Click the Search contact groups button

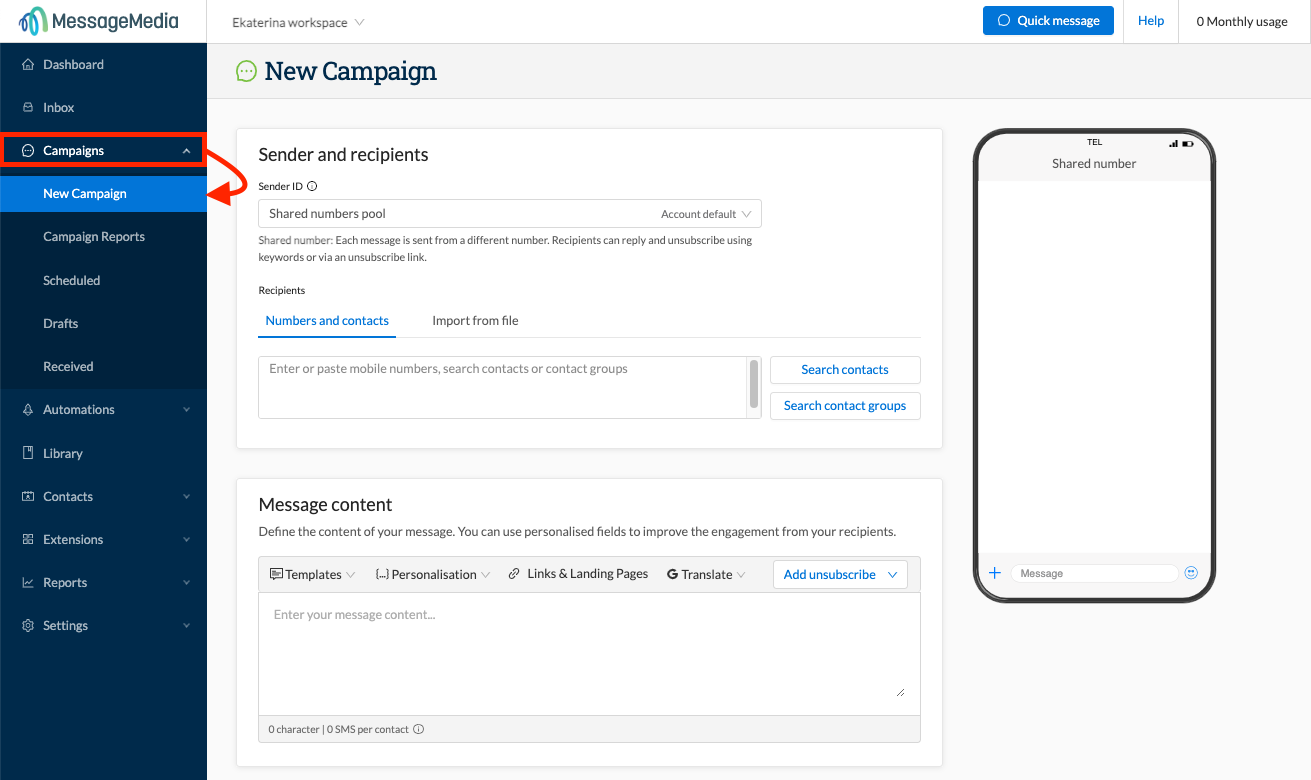[x=845, y=406]
